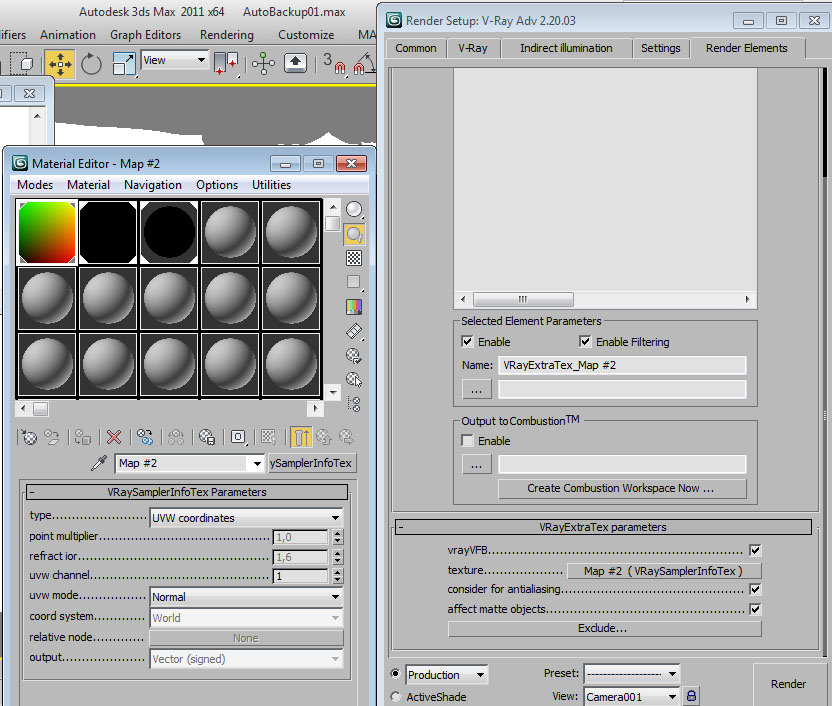Toggle the Show End Result icon
Viewport: 832px width, 706px height.
[301, 437]
